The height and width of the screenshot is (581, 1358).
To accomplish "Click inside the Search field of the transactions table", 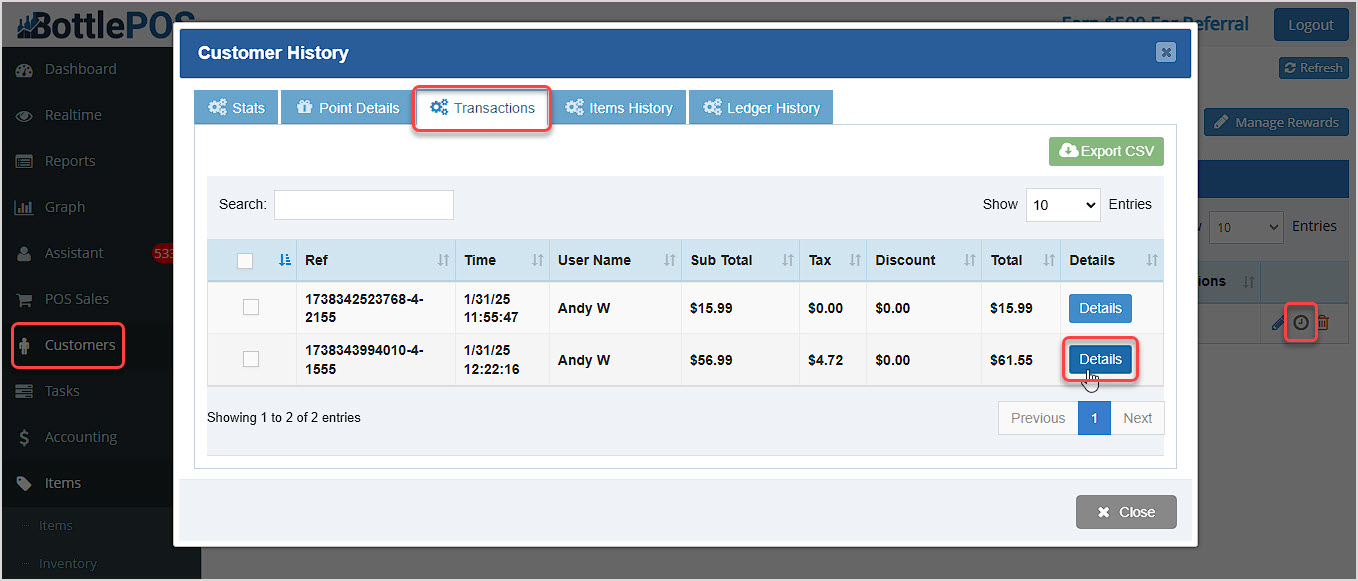I will (363, 204).
